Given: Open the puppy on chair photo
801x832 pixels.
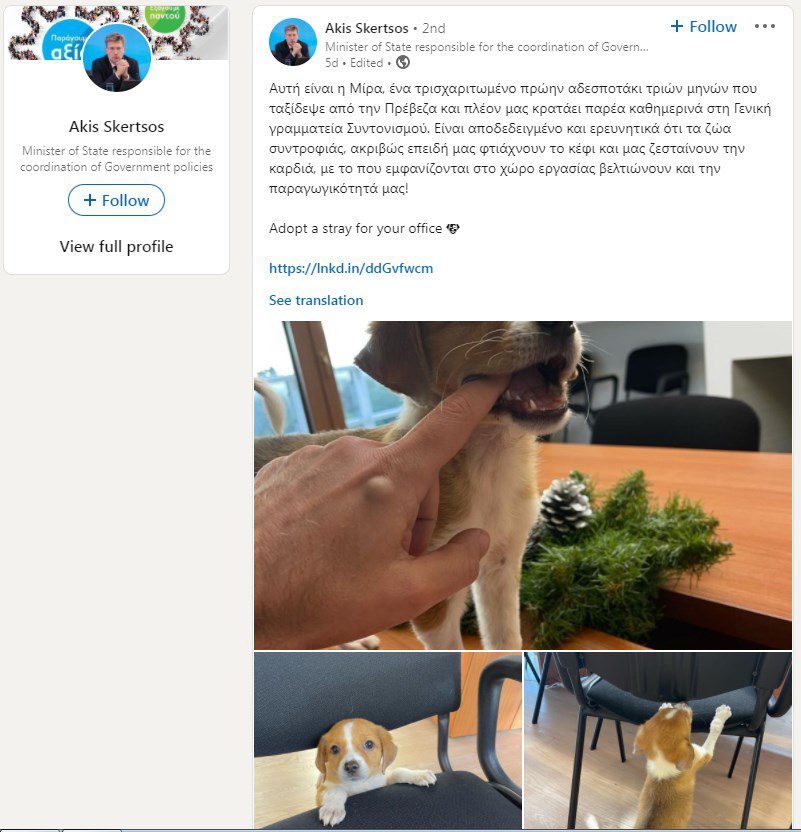Looking at the screenshot, I should click(388, 740).
